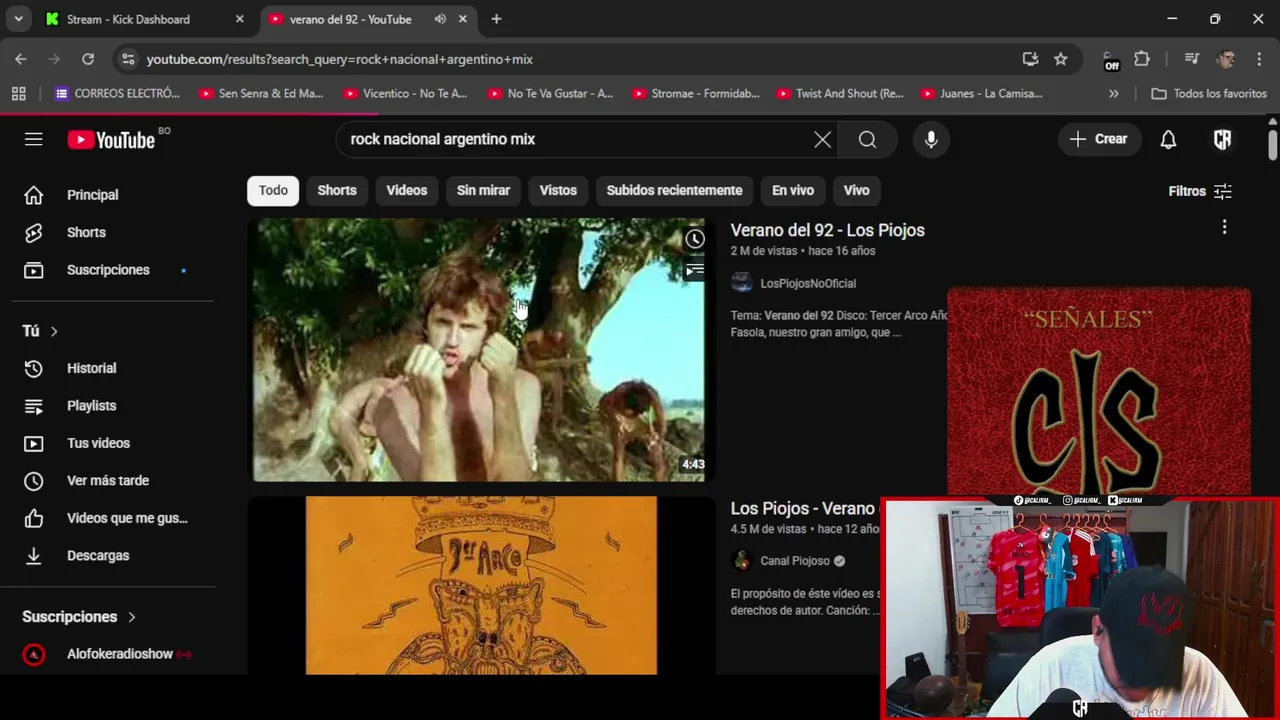The width and height of the screenshot is (1280, 720).
Task: Select the Subidos recientemente filter chip
Action: (x=674, y=190)
